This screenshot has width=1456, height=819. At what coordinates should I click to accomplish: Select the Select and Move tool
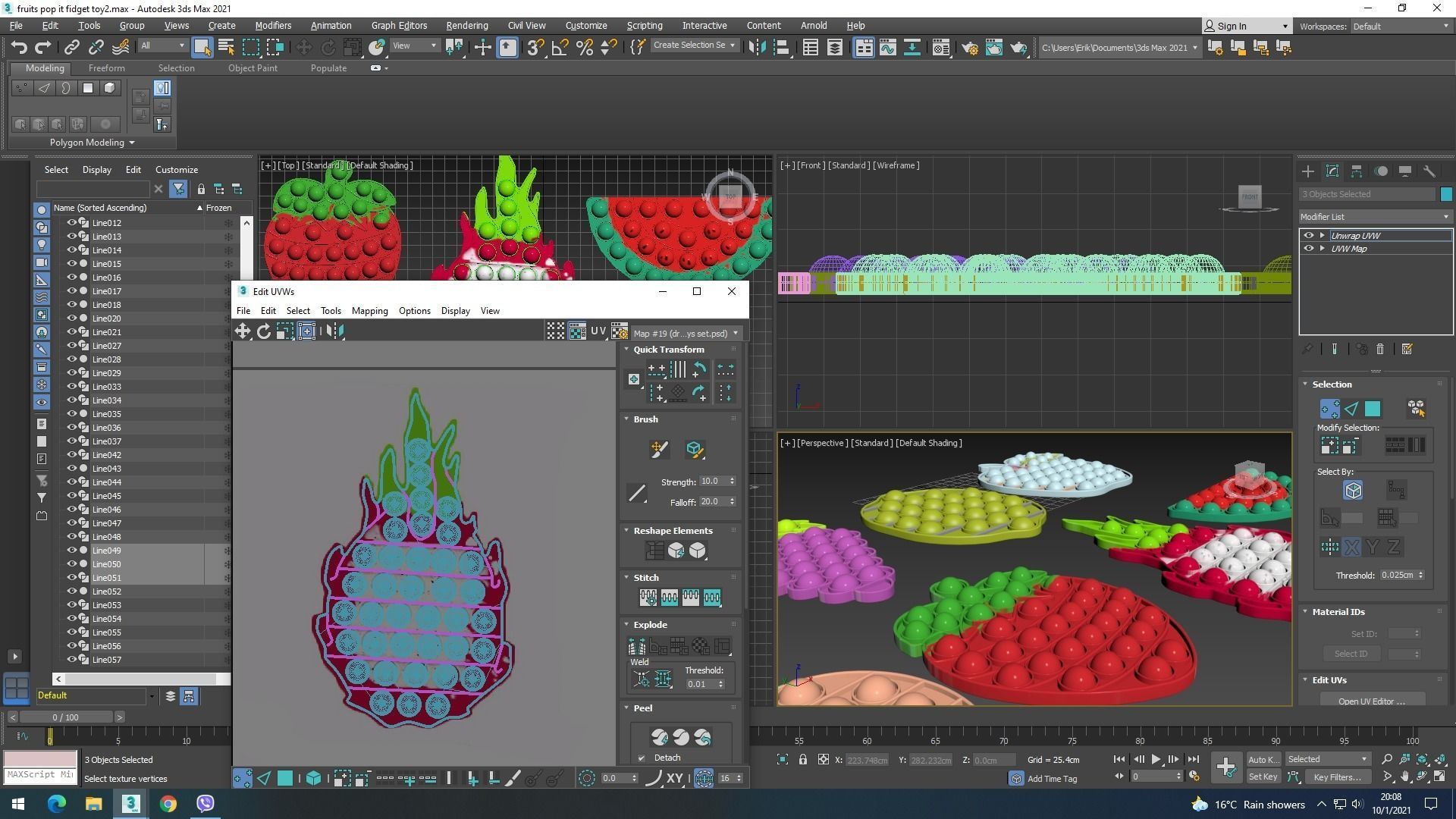click(x=303, y=47)
